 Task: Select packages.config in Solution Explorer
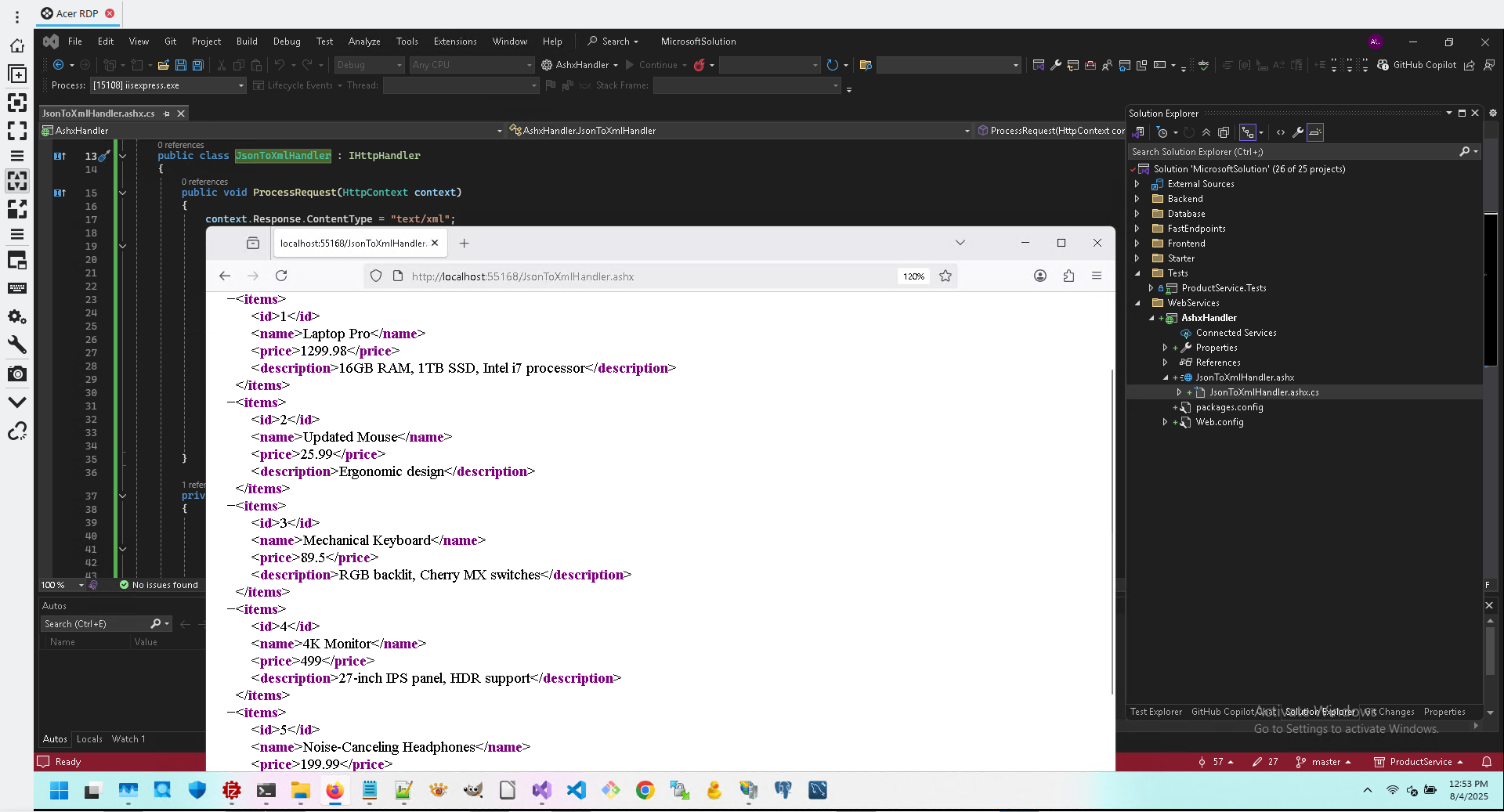click(x=1228, y=407)
